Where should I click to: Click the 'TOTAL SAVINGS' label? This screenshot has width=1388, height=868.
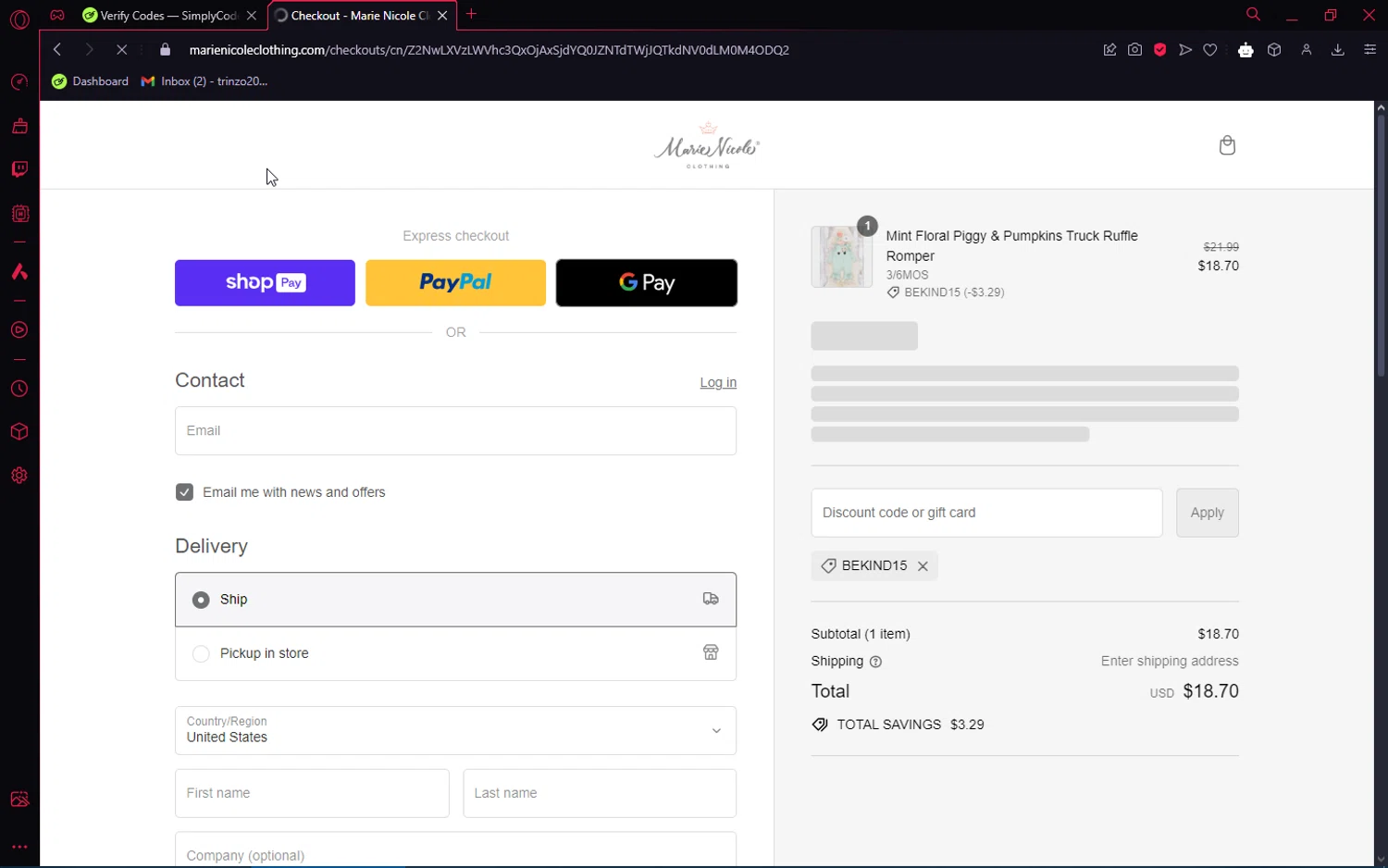889,725
